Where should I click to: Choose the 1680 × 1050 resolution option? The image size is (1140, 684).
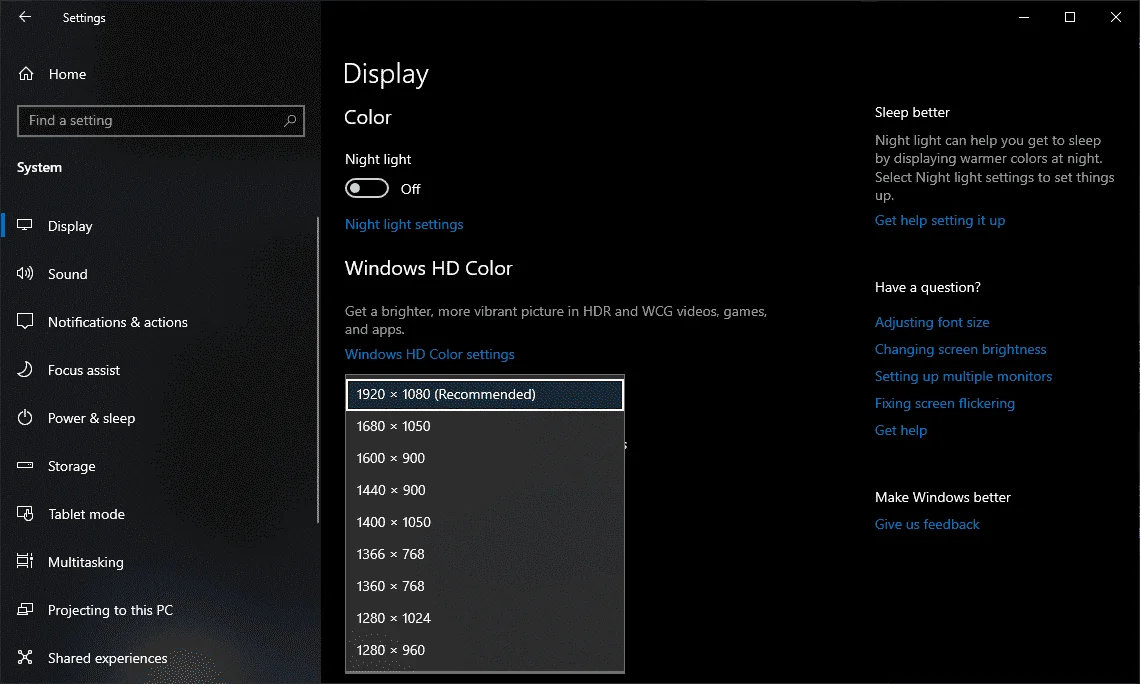[485, 426]
